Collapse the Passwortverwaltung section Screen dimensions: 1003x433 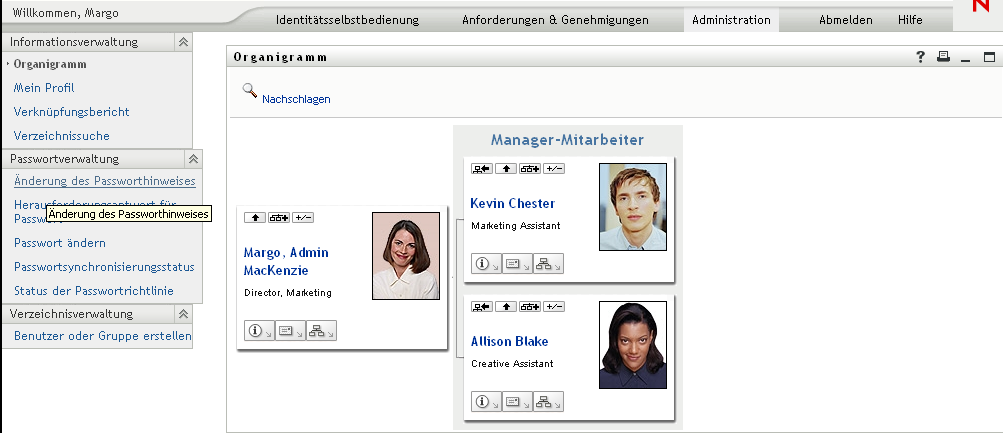[x=193, y=159]
